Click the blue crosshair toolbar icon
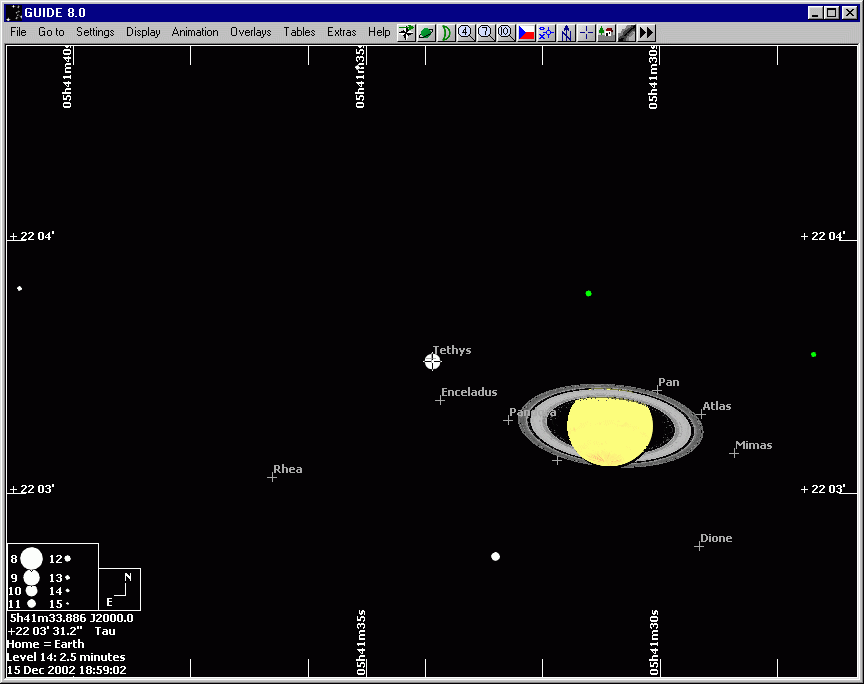 point(586,32)
